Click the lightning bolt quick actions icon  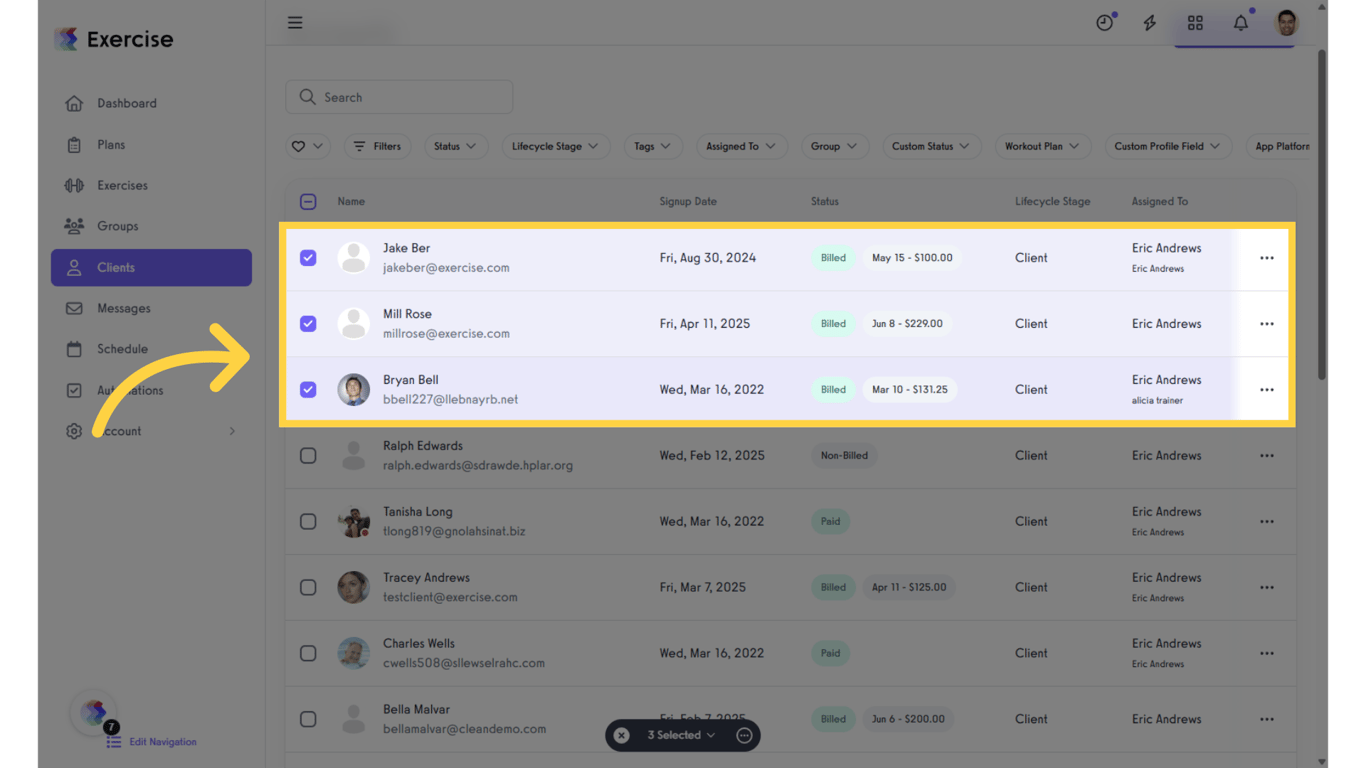(x=1149, y=22)
